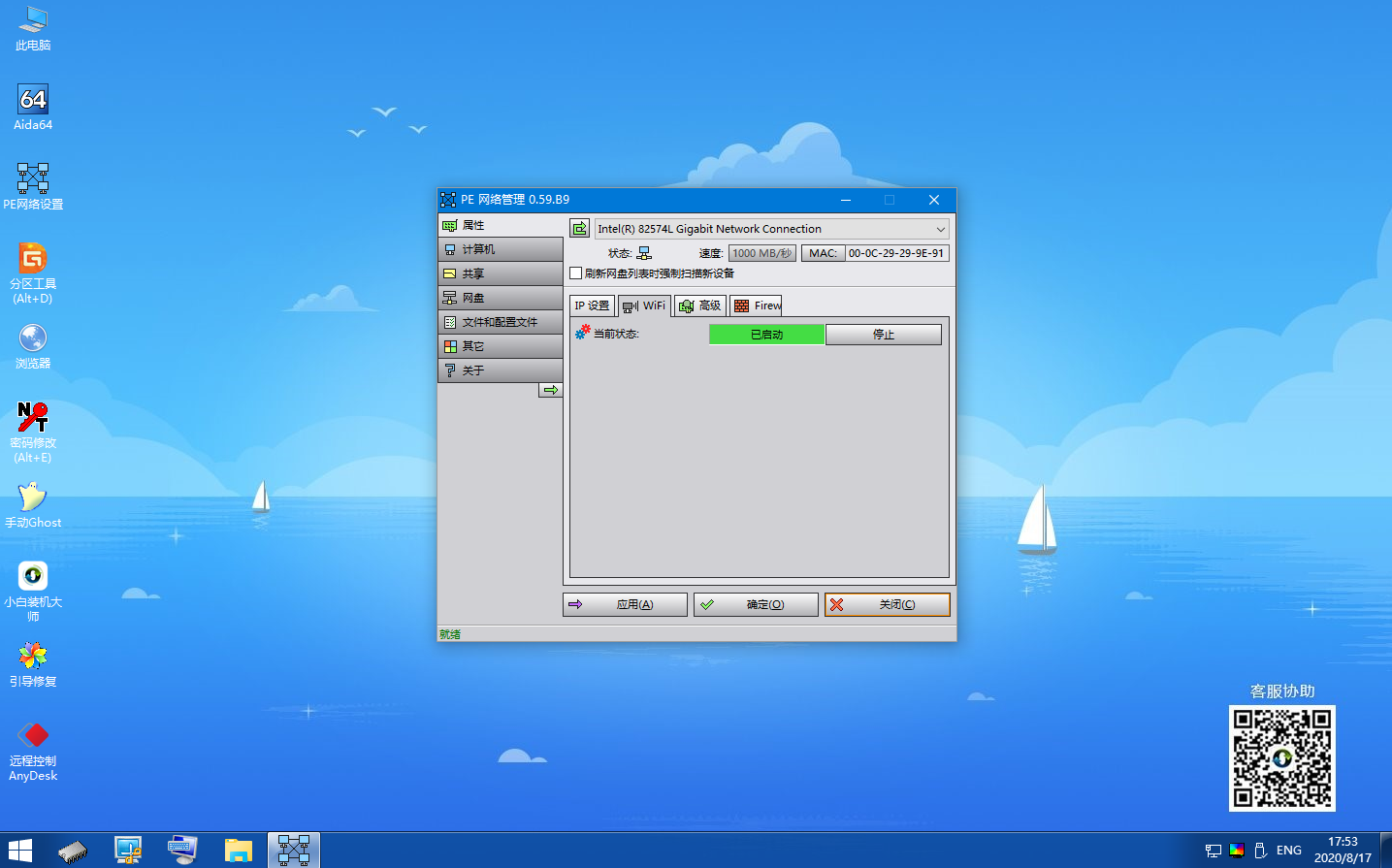The width and height of the screenshot is (1392, 868).
Task: Click the adapter refresh icon beside the dropdown
Action: click(578, 228)
